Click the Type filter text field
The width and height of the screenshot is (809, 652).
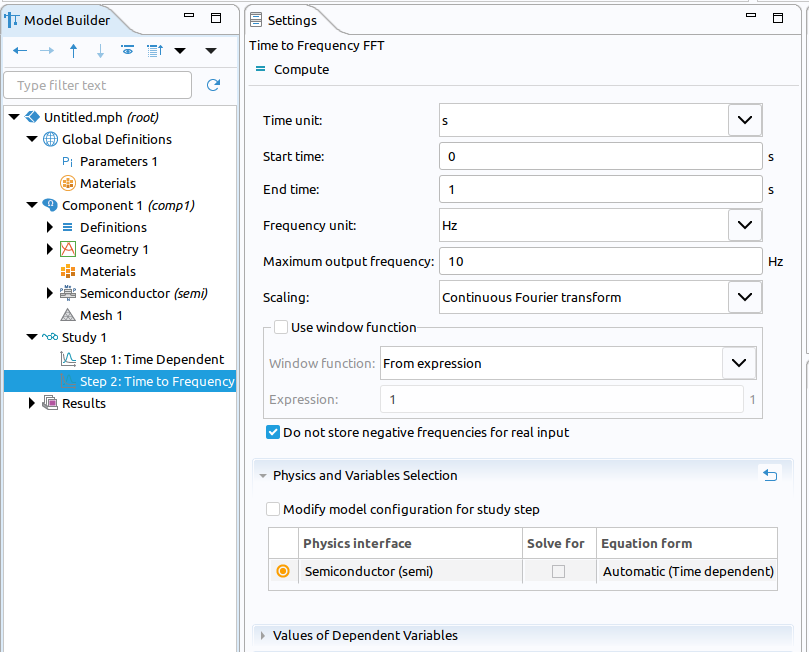98,85
